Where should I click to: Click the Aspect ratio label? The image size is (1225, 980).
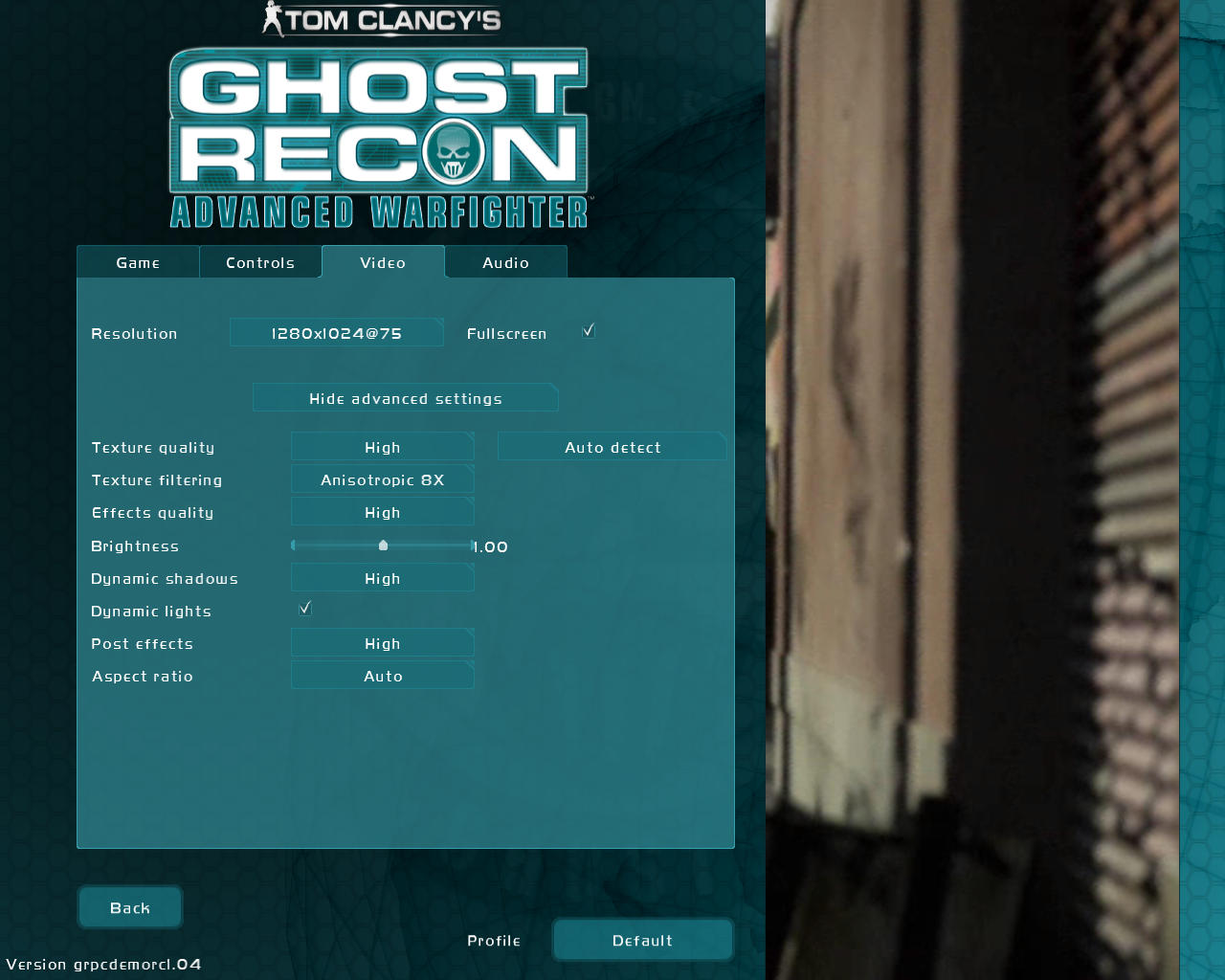143,677
